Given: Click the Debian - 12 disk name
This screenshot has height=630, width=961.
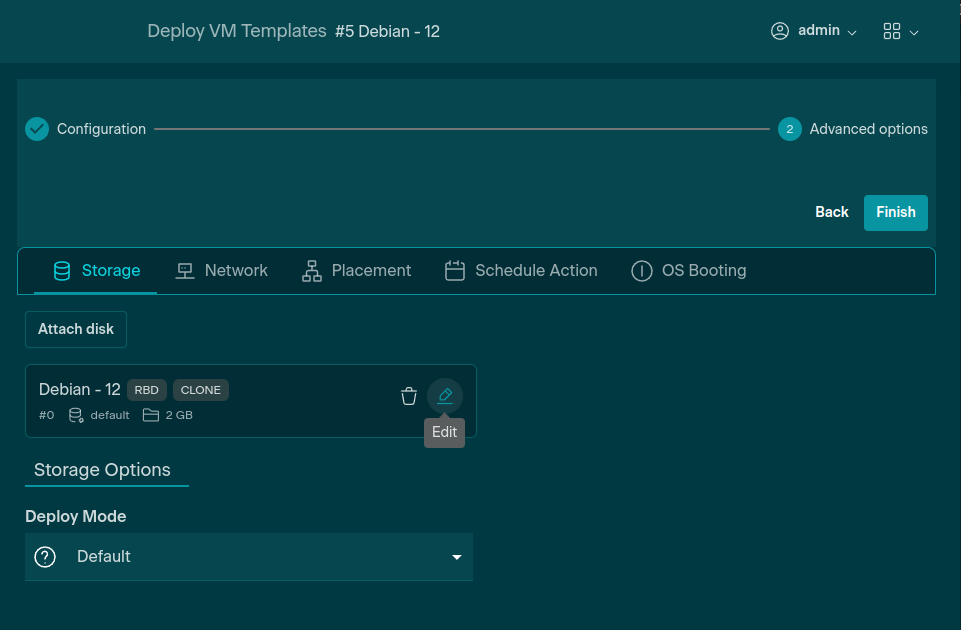Looking at the screenshot, I should (x=80, y=390).
